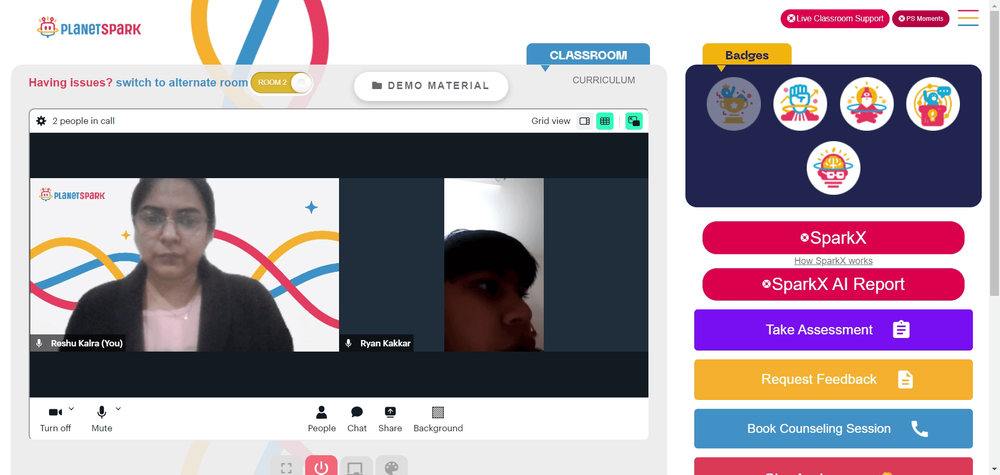Screen dimensions: 1000x475
Task: Click the '2 people in call' text
Action: pos(84,121)
